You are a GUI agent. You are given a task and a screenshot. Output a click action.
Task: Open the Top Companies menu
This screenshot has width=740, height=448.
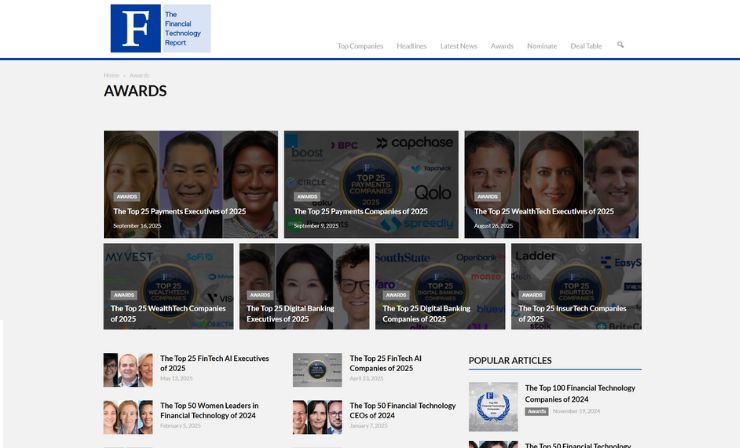point(360,46)
